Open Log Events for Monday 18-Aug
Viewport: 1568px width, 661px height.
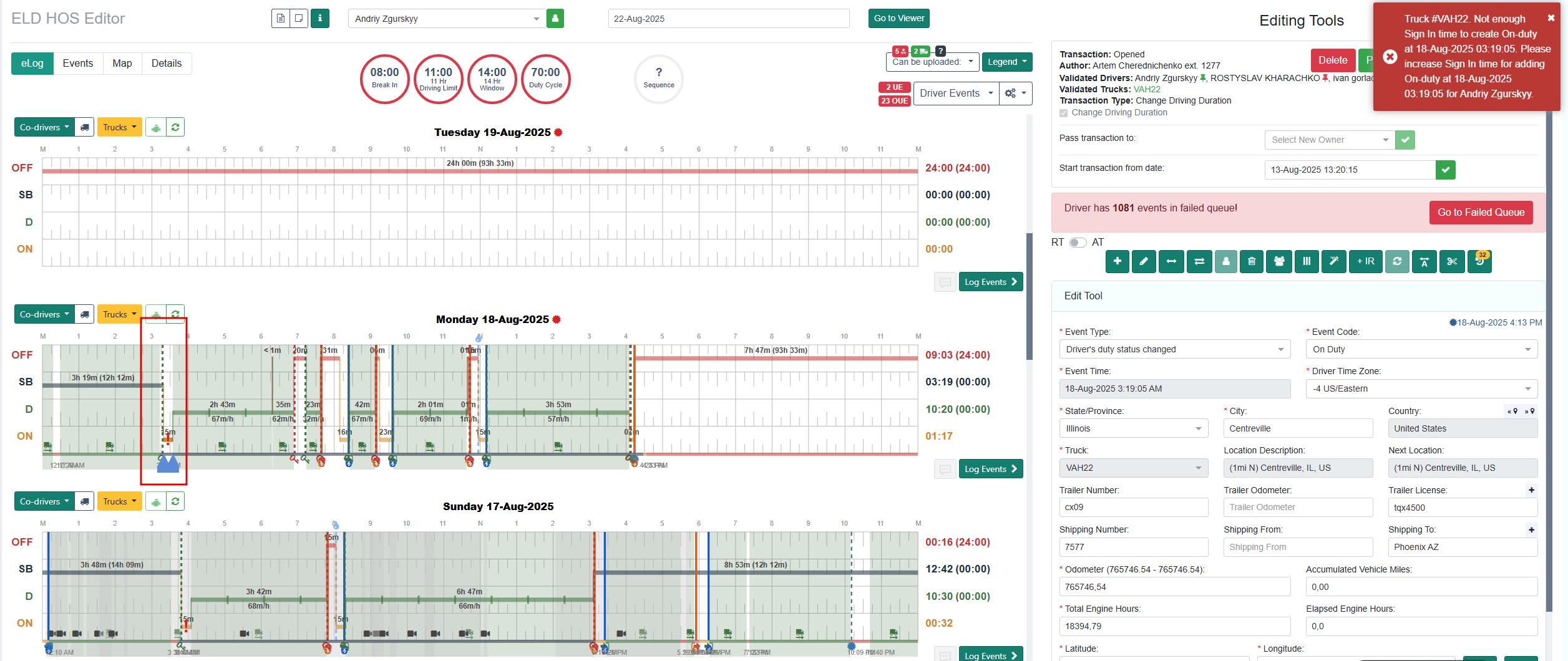point(990,469)
